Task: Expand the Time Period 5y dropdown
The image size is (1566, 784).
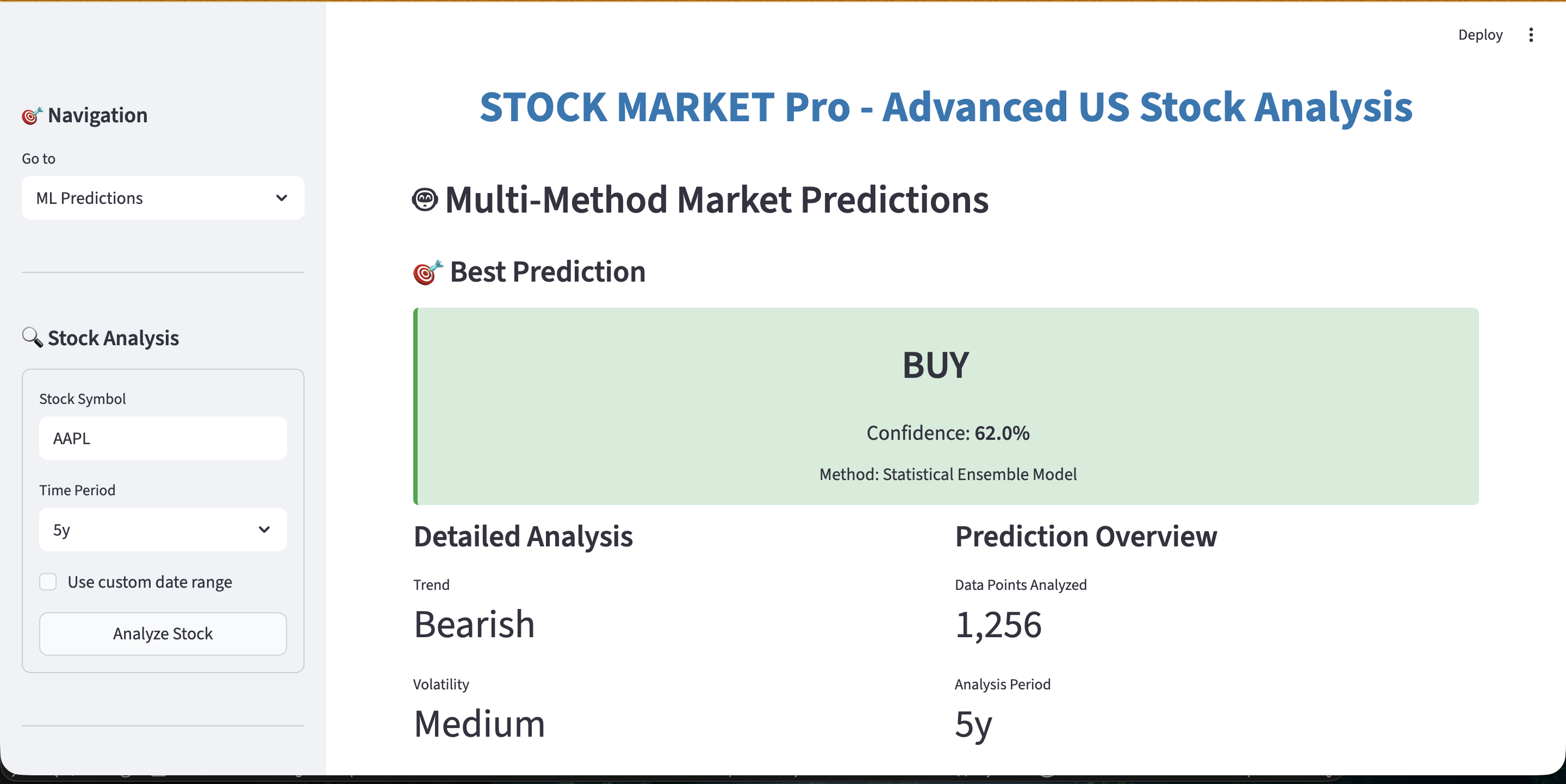Action: [163, 530]
